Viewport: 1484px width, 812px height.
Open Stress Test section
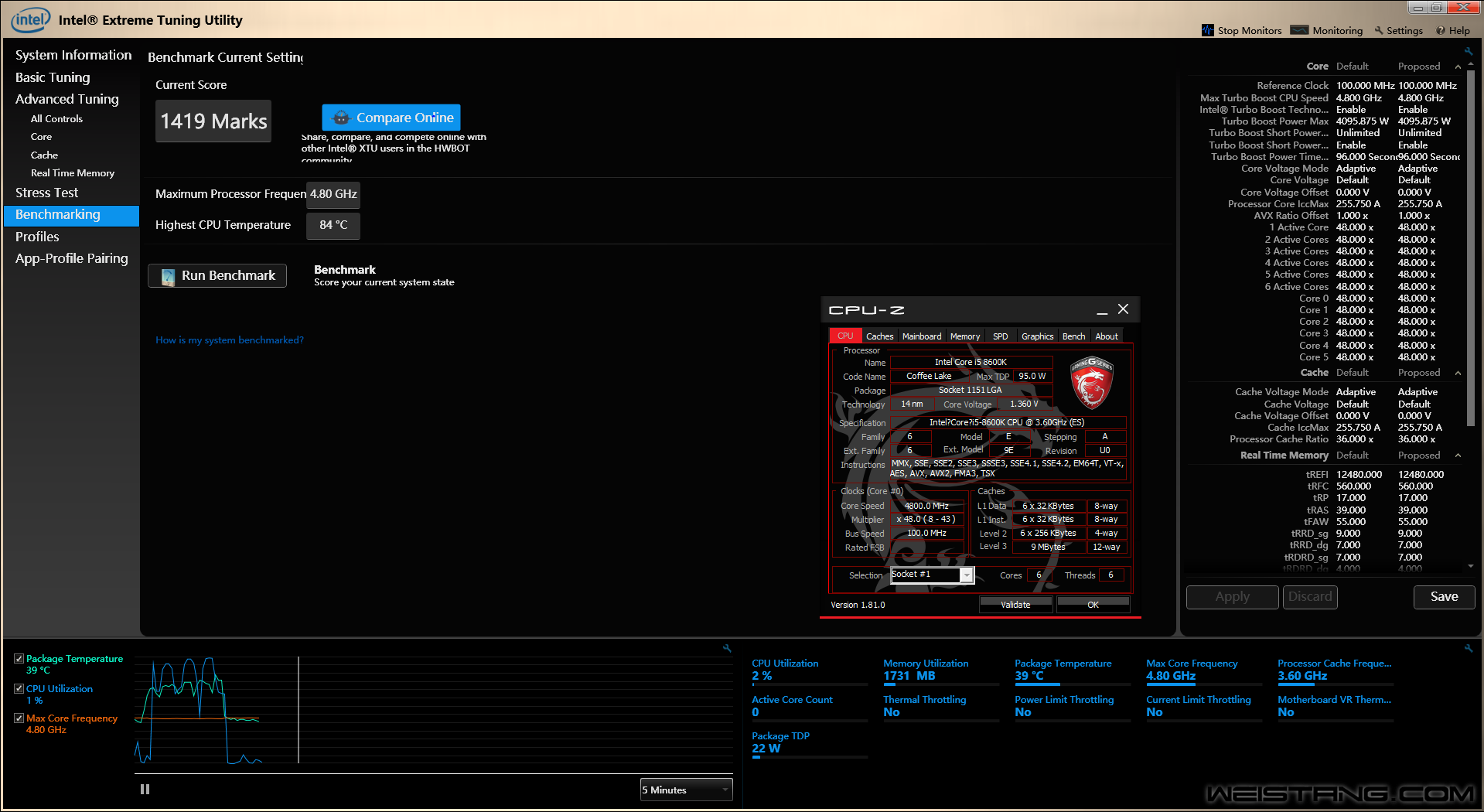(46, 193)
